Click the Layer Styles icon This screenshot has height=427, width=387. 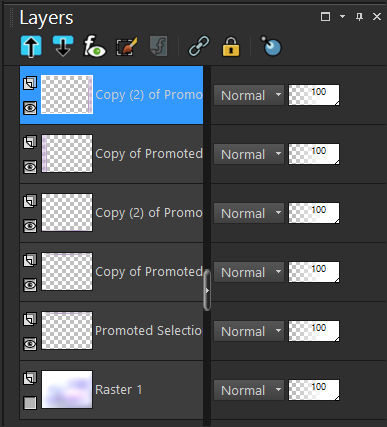(158, 46)
